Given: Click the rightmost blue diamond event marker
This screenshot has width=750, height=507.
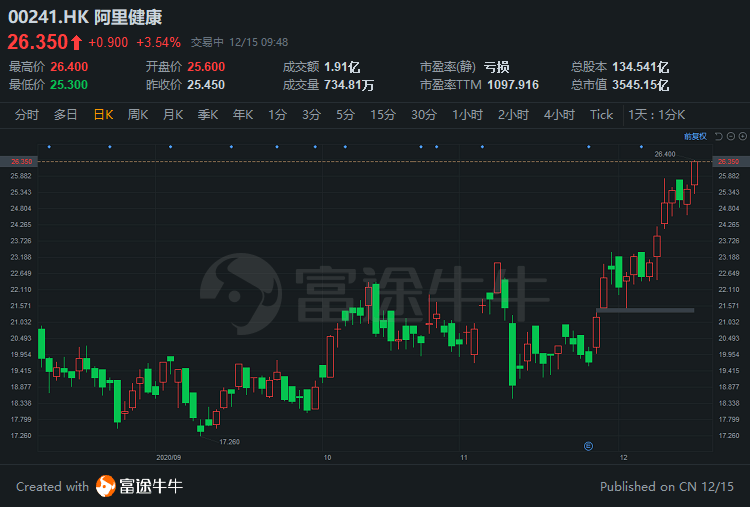Looking at the screenshot, I should pyautogui.click(x=641, y=147).
